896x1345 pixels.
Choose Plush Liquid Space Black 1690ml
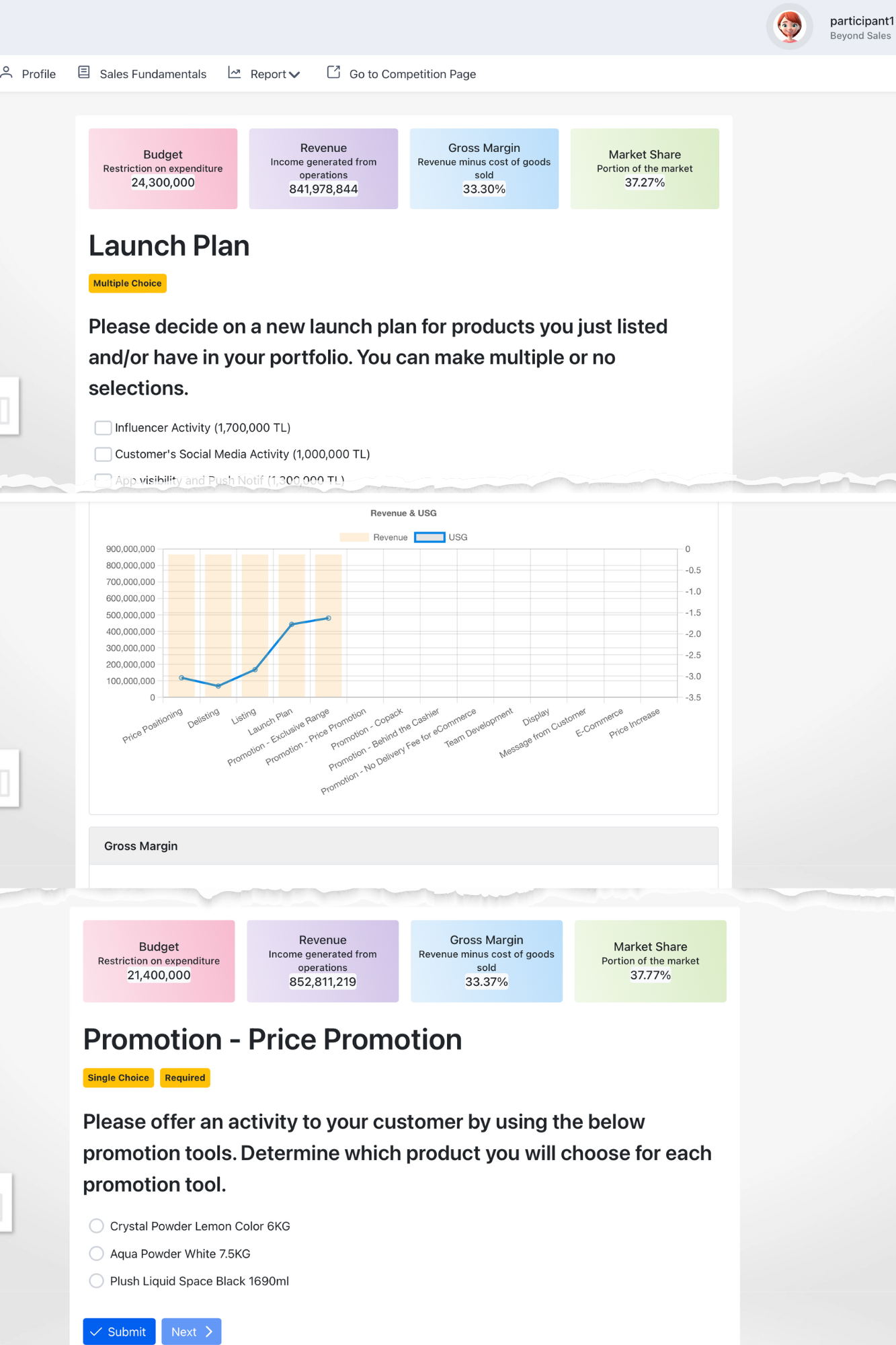(97, 1281)
